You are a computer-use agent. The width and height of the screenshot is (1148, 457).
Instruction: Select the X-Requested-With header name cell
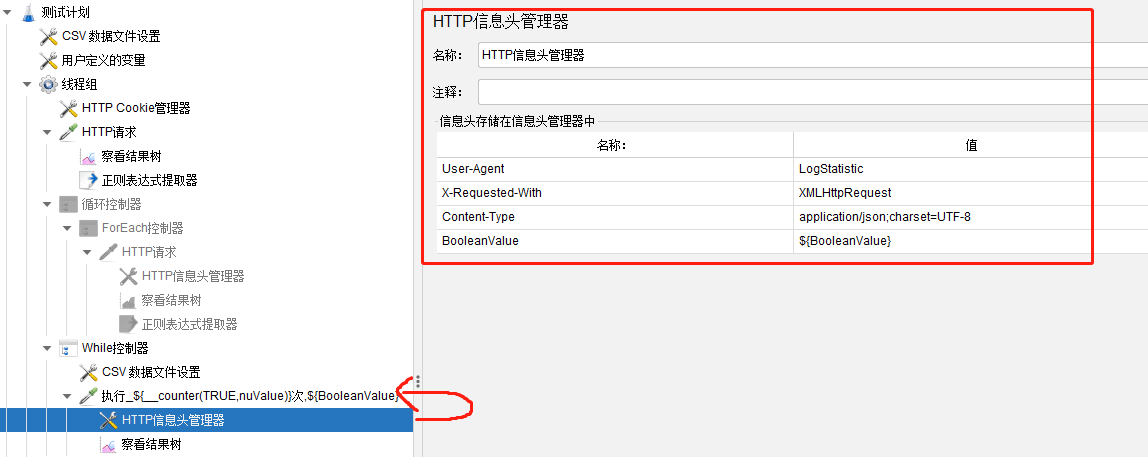click(x=615, y=193)
